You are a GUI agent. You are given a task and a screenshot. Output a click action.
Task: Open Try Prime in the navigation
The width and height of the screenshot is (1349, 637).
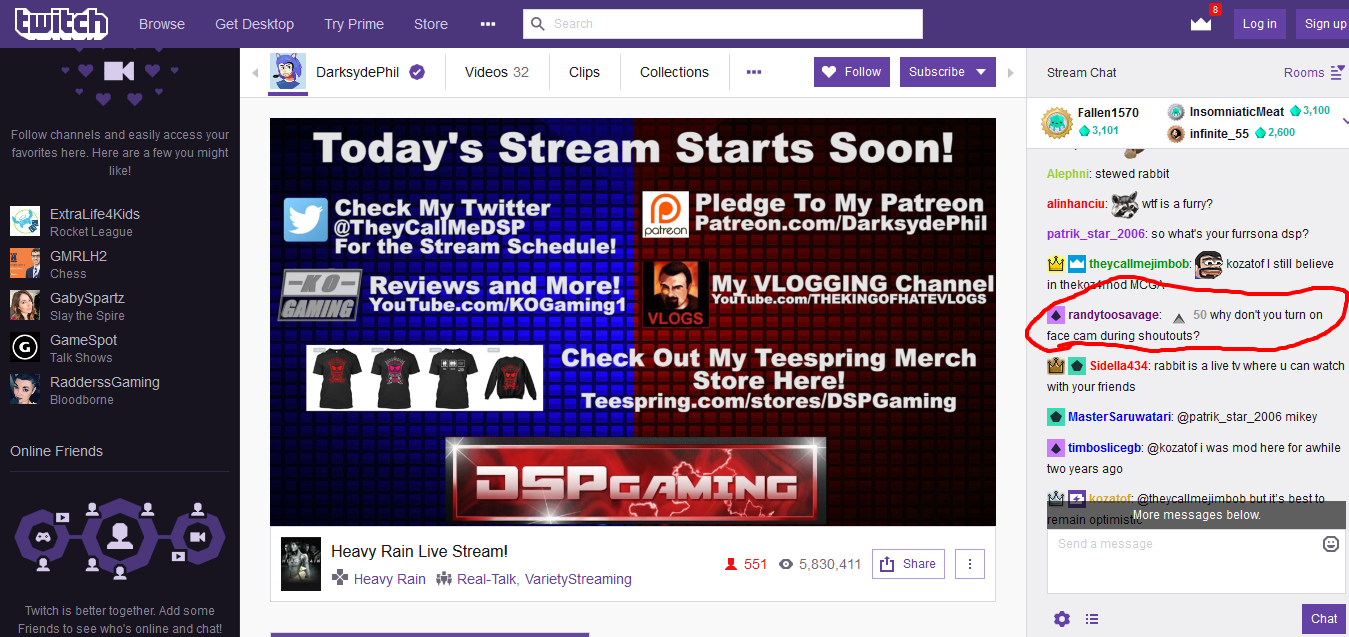pyautogui.click(x=354, y=24)
